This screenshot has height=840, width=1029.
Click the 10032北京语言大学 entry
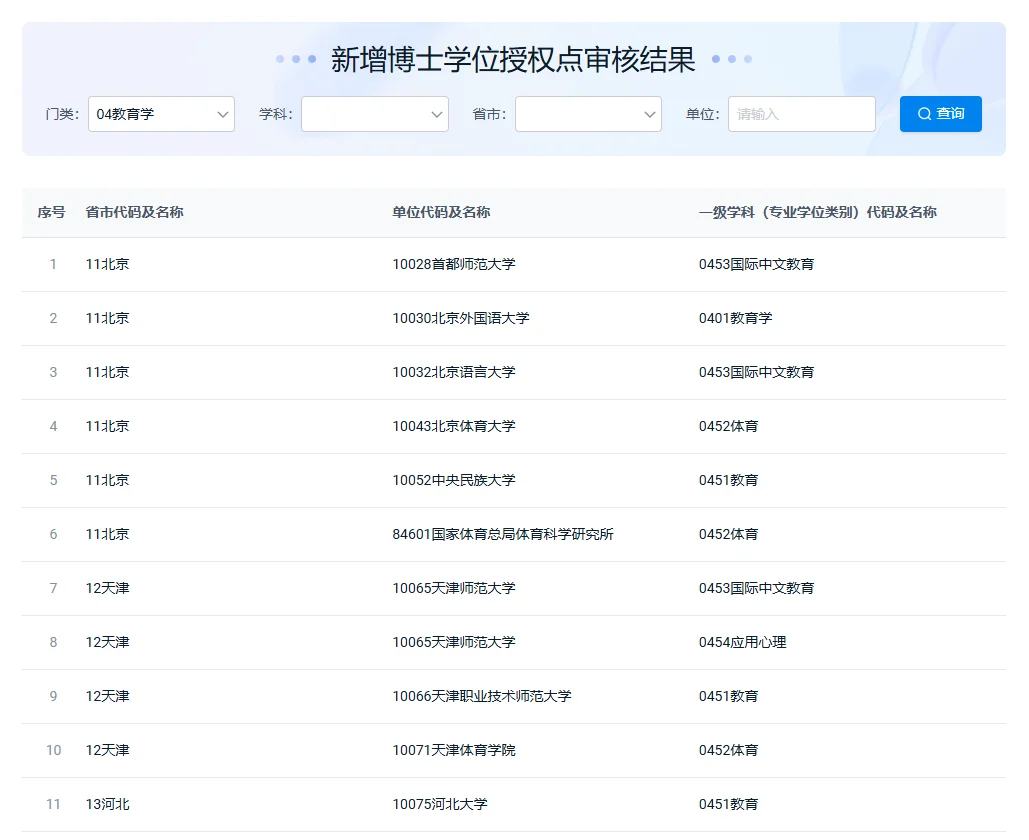tap(454, 373)
